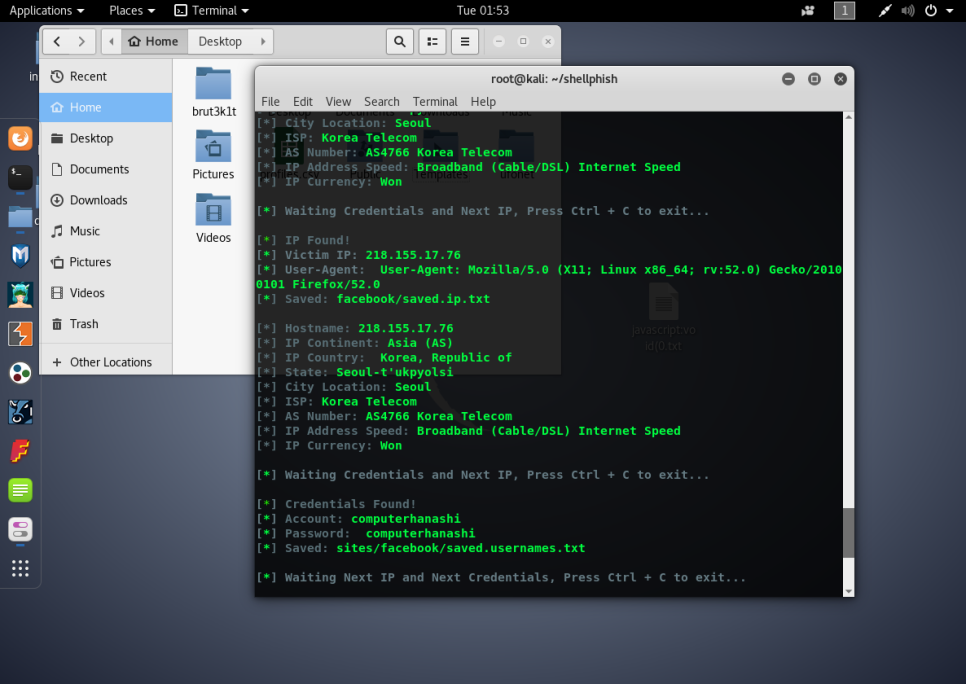
Task: Go back in the file manager
Action: coord(57,41)
